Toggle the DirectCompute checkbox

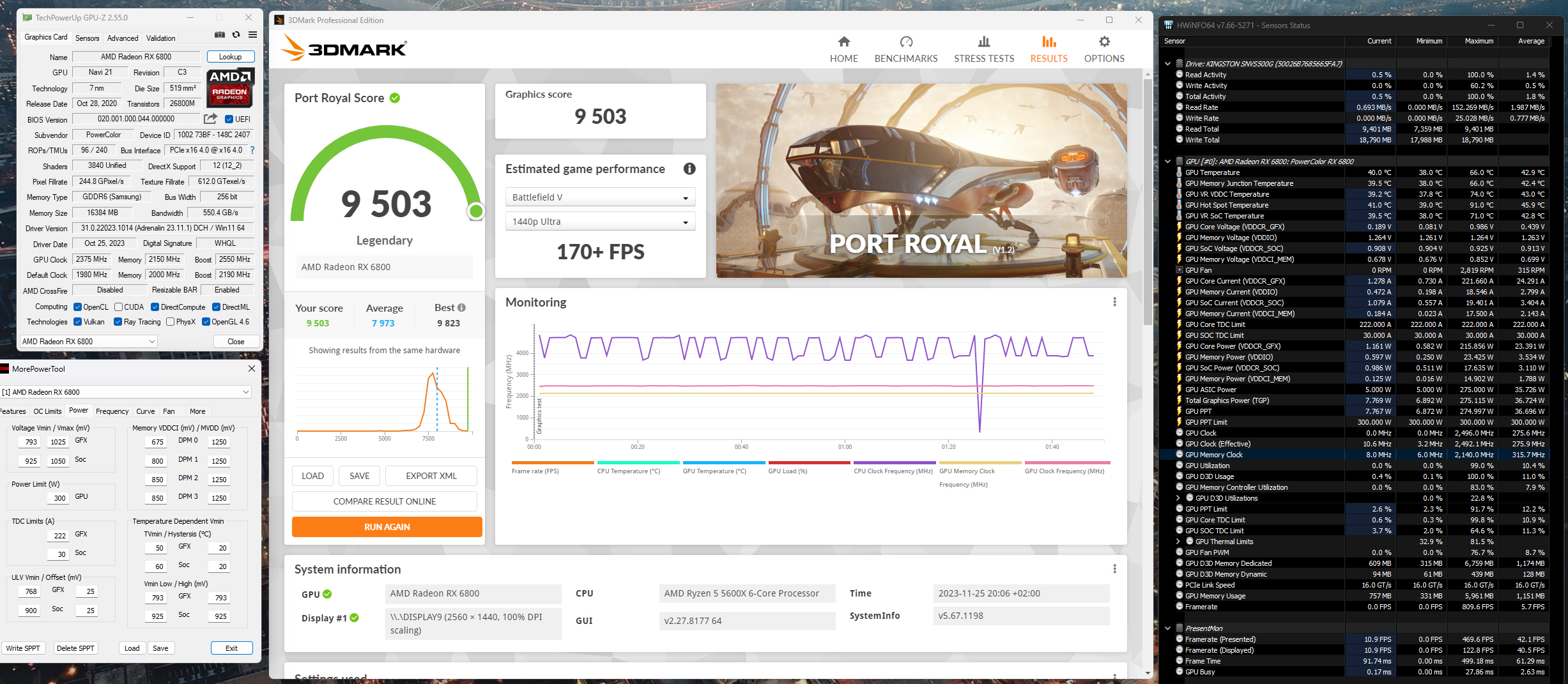[x=155, y=307]
